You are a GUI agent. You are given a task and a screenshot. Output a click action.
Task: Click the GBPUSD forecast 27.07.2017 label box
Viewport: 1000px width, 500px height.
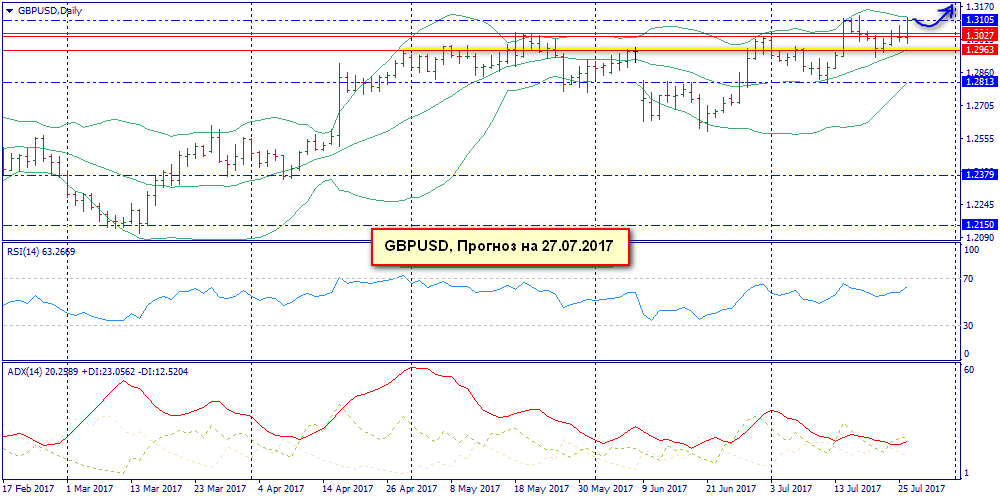[x=500, y=245]
